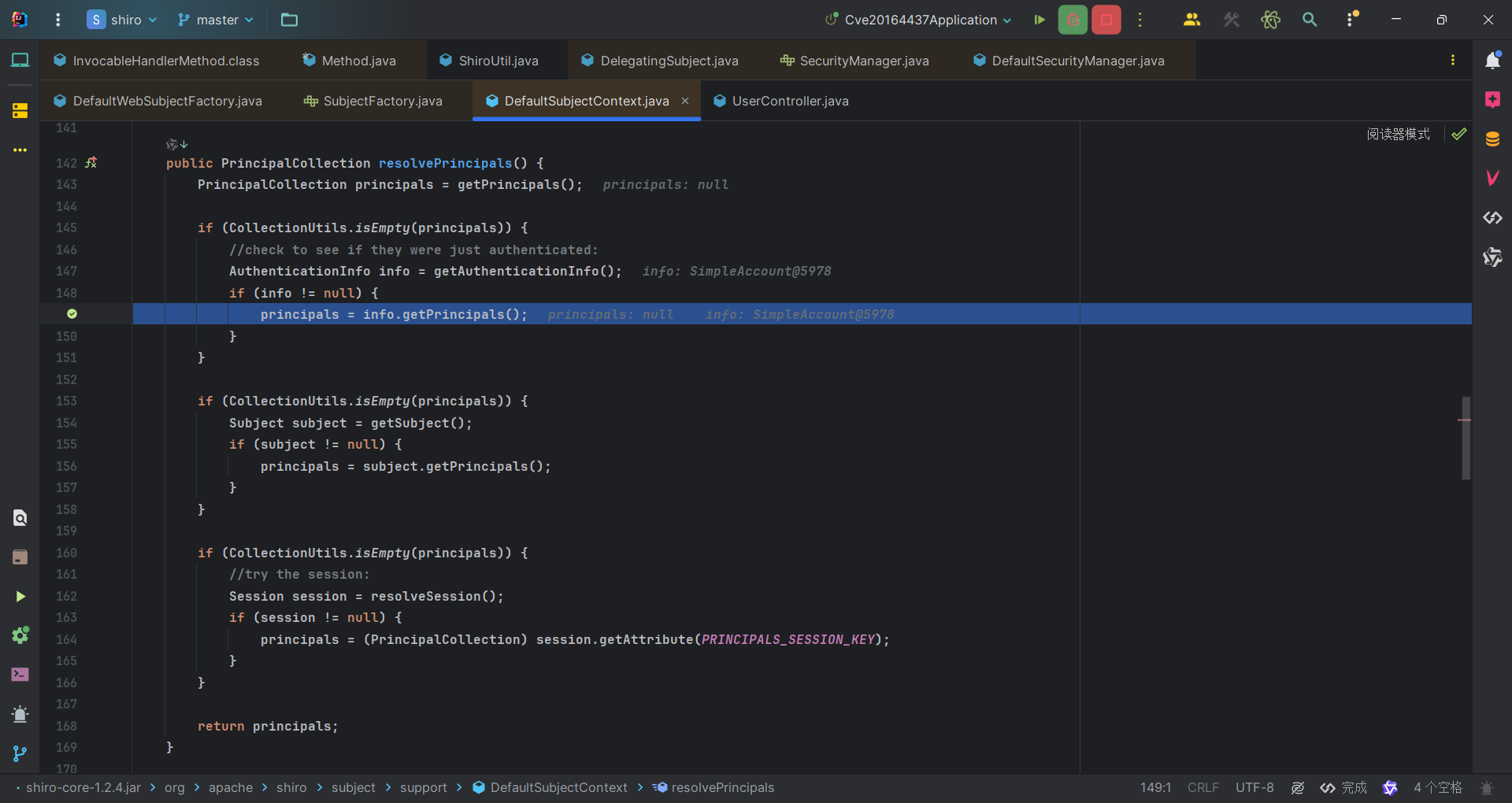Click the inlay hint above resolvePrincipals
The image size is (1512, 803).
pos(177,144)
